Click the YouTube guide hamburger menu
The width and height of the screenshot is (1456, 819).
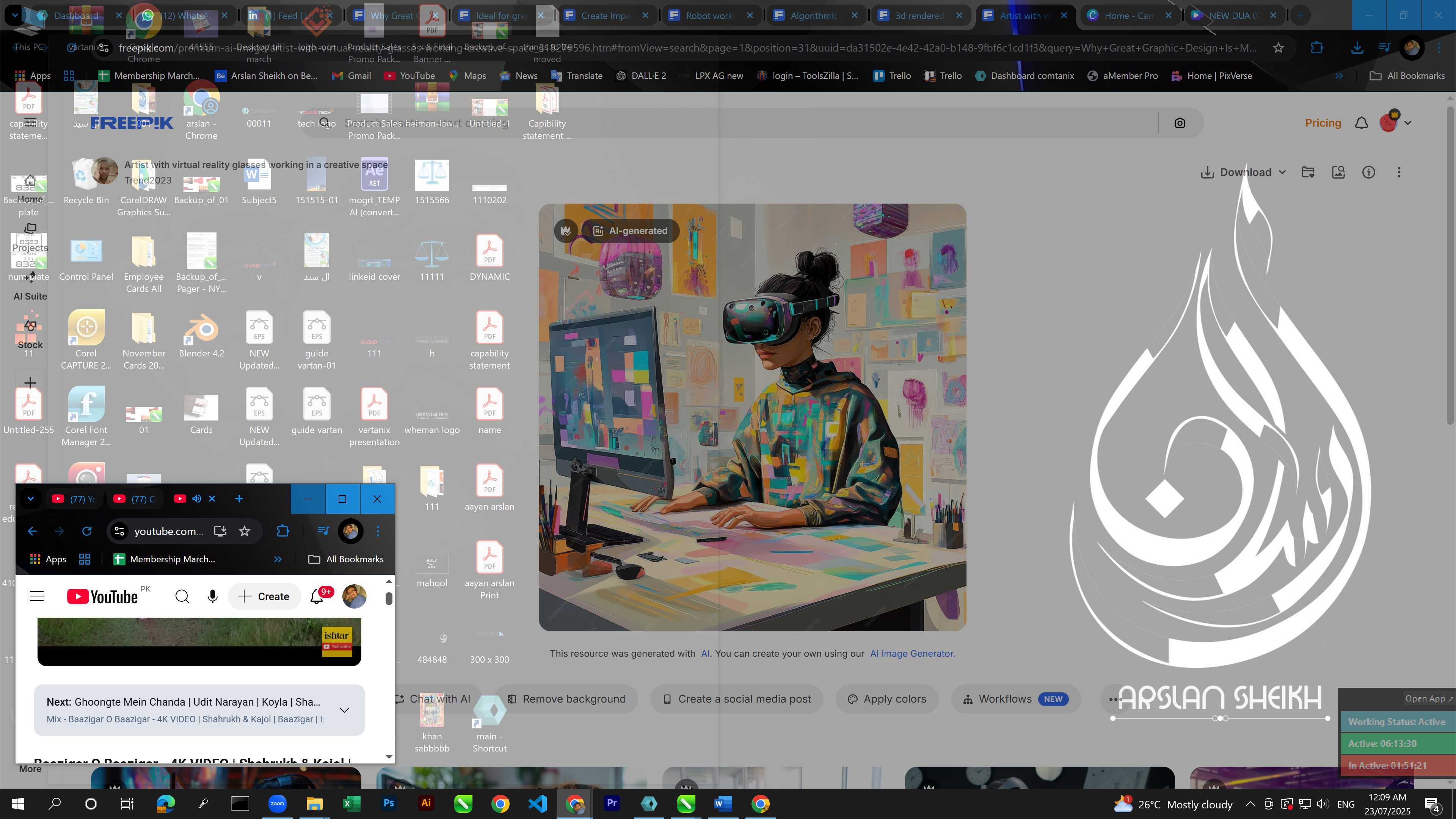point(37,596)
